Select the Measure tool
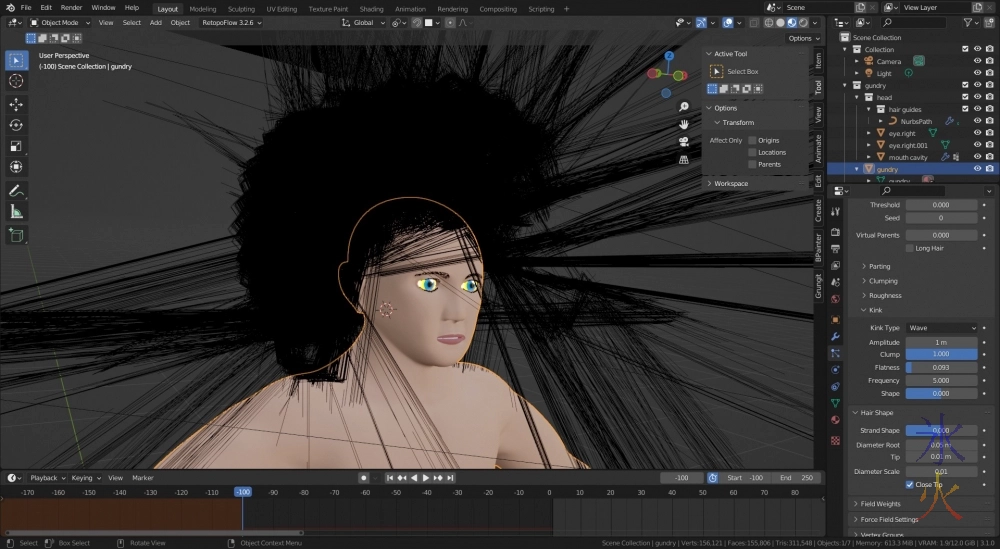Image resolution: width=1000 pixels, height=549 pixels. pos(16,211)
